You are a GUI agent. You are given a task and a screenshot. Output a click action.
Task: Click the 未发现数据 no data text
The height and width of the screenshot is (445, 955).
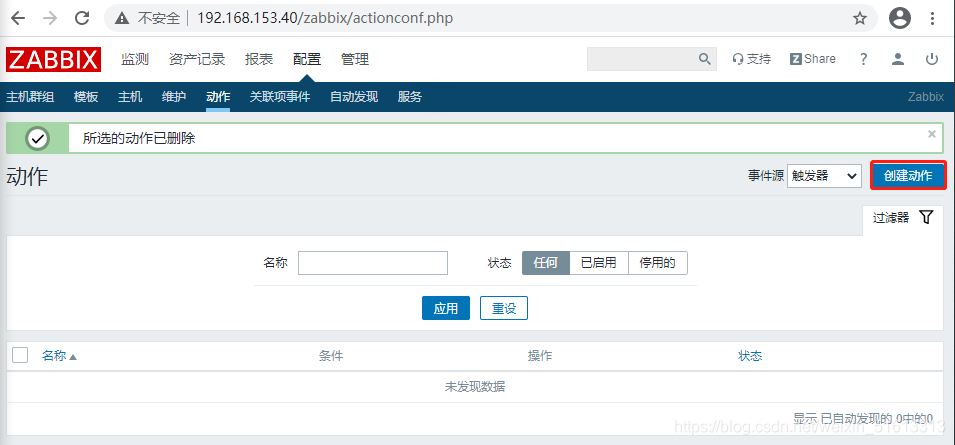pyautogui.click(x=474, y=387)
